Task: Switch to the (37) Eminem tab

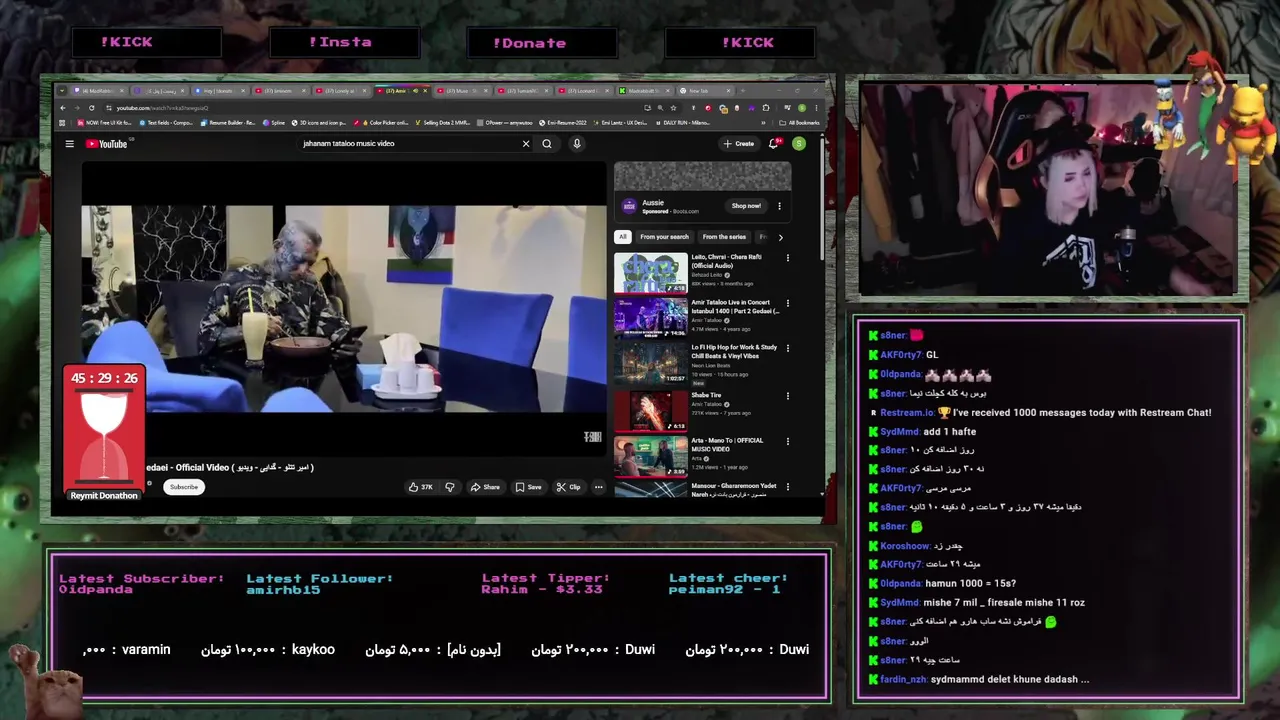Action: (x=282, y=91)
